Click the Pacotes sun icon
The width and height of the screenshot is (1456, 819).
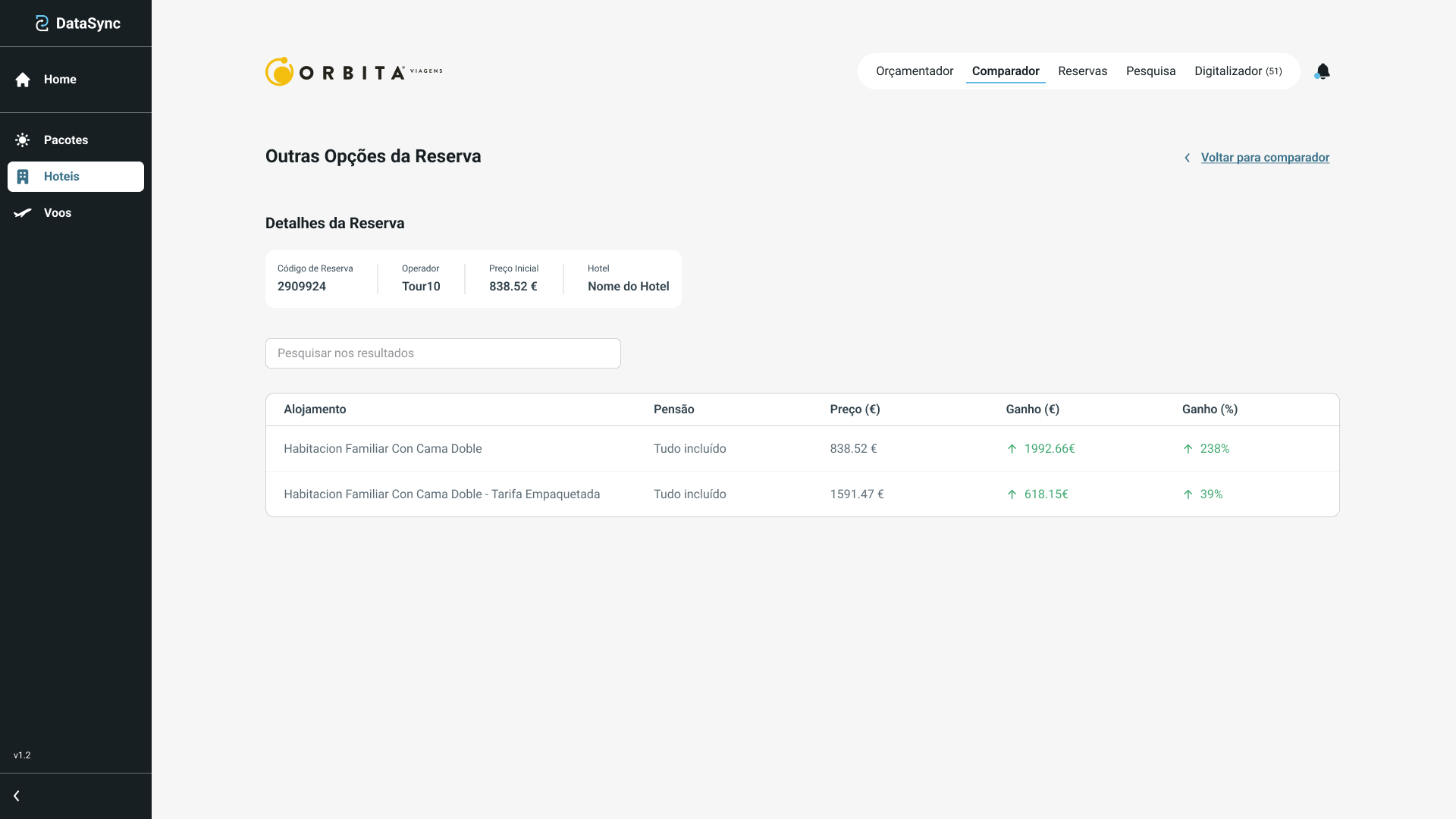pyautogui.click(x=23, y=140)
